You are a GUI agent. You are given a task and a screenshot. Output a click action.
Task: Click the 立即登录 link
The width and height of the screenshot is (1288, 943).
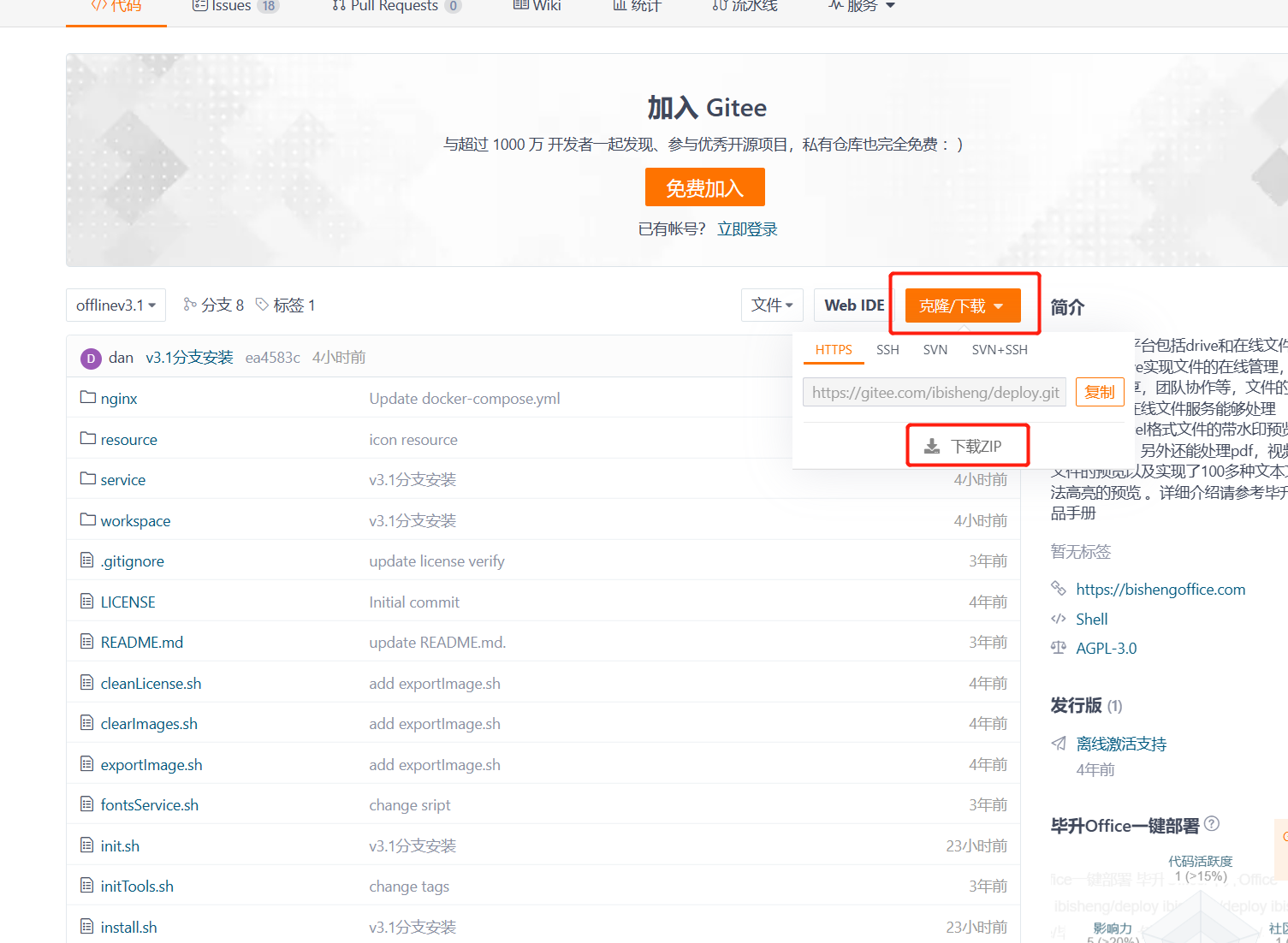click(747, 229)
